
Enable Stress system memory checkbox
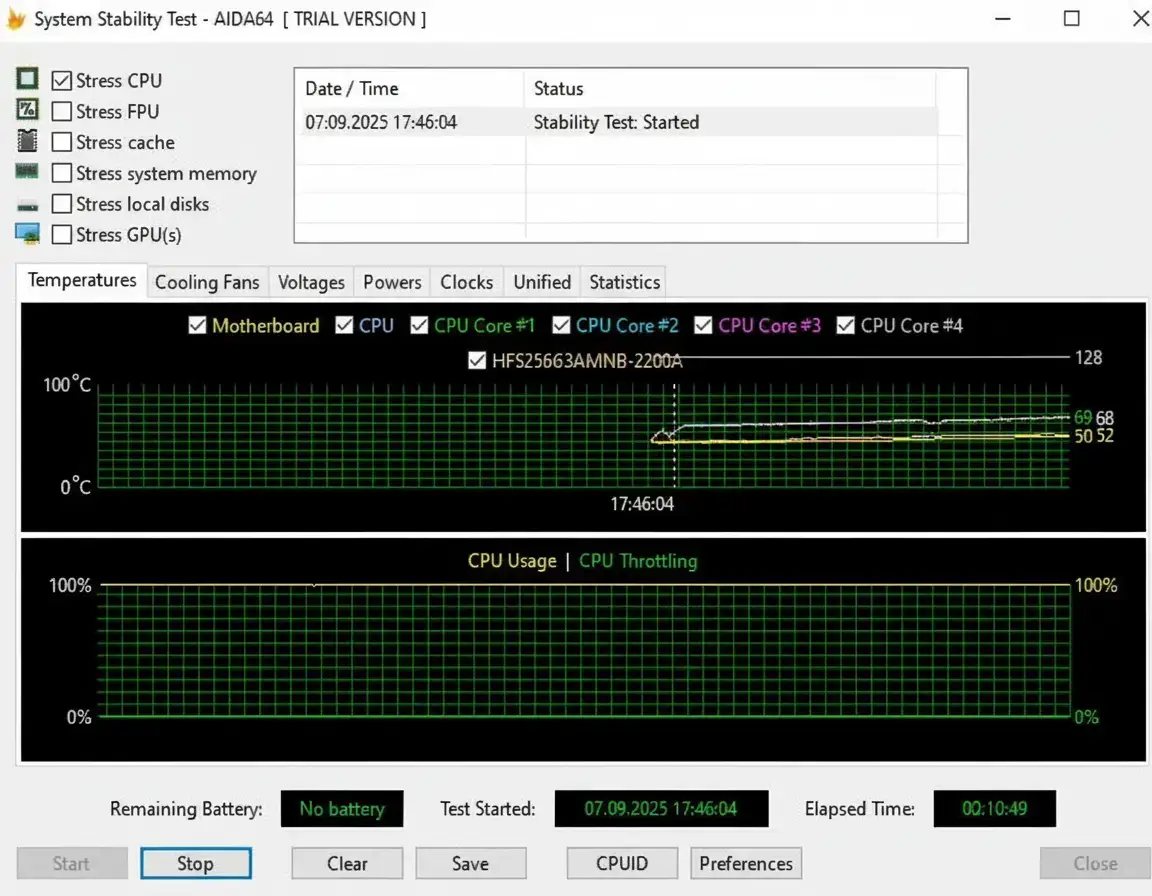[x=62, y=173]
